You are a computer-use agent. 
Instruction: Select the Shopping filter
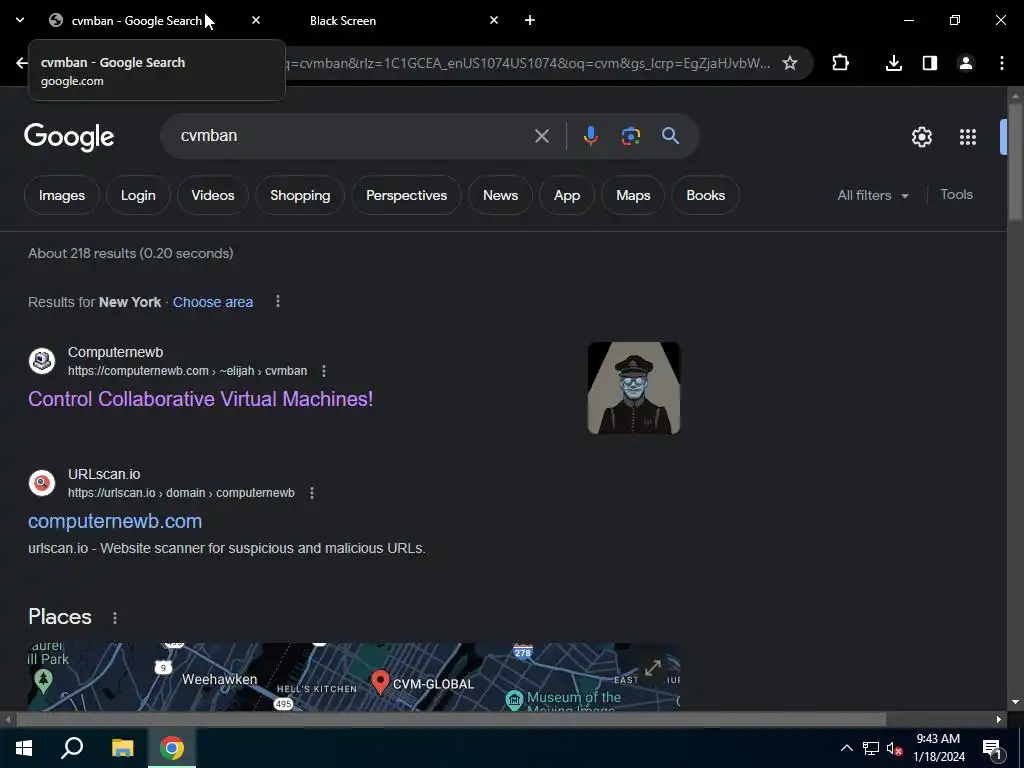coord(300,195)
